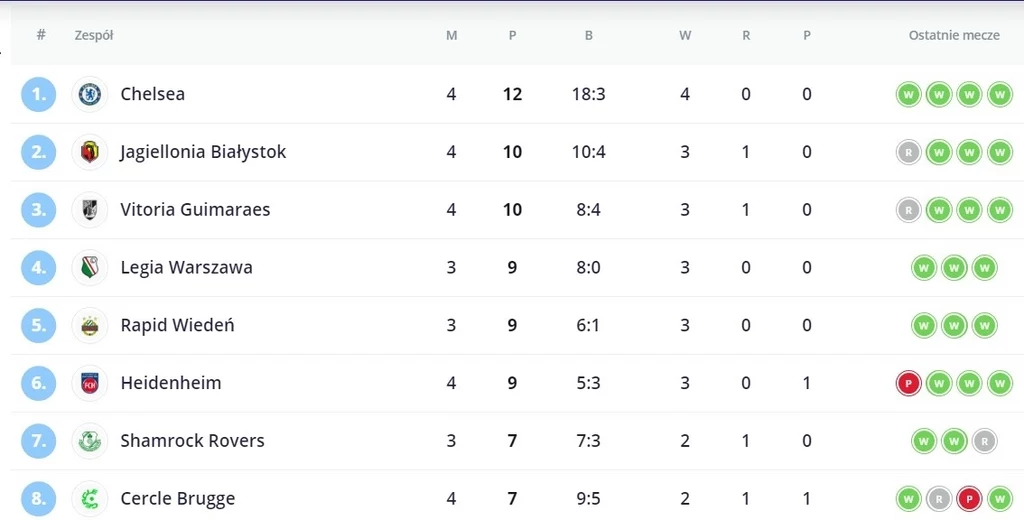Click the Rapid Wiedeń crest icon

[x=89, y=325]
